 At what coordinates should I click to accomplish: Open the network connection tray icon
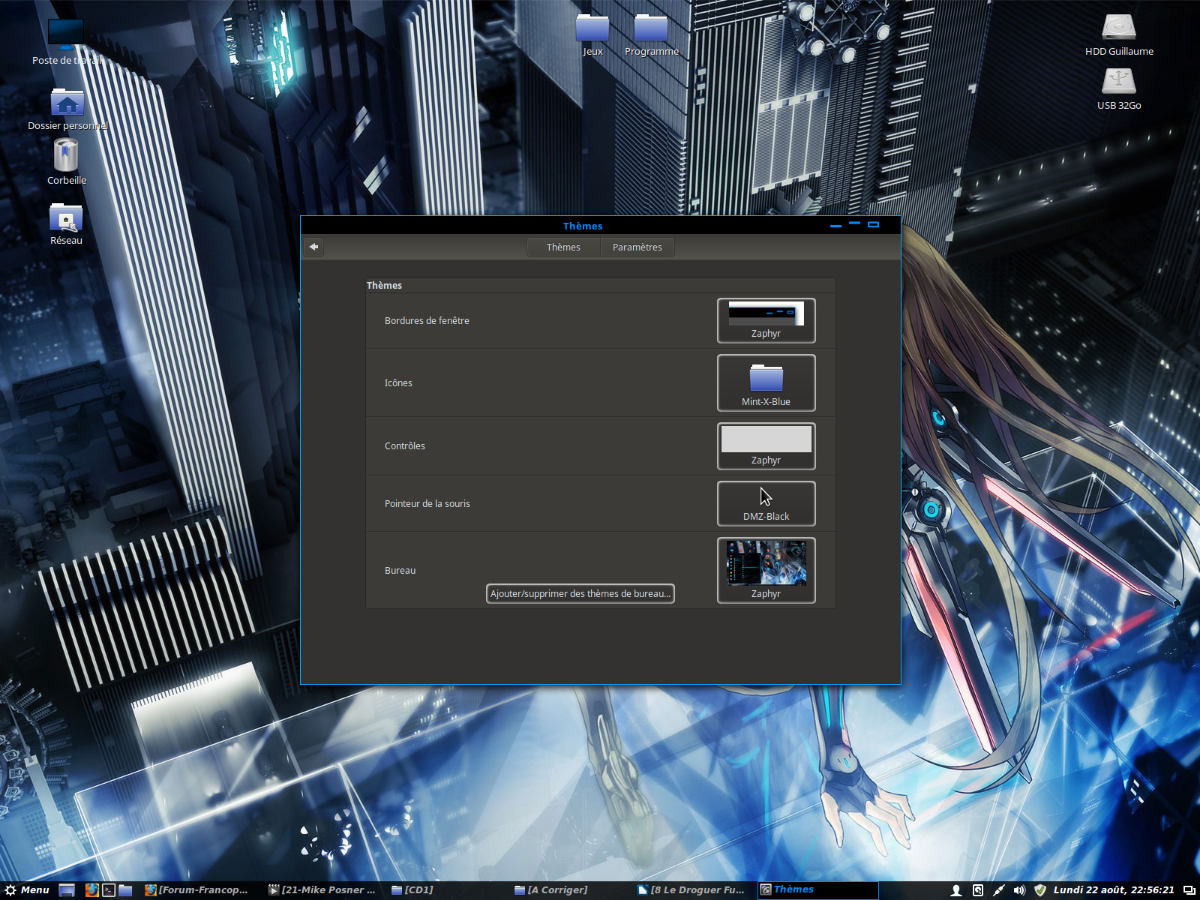[x=999, y=890]
